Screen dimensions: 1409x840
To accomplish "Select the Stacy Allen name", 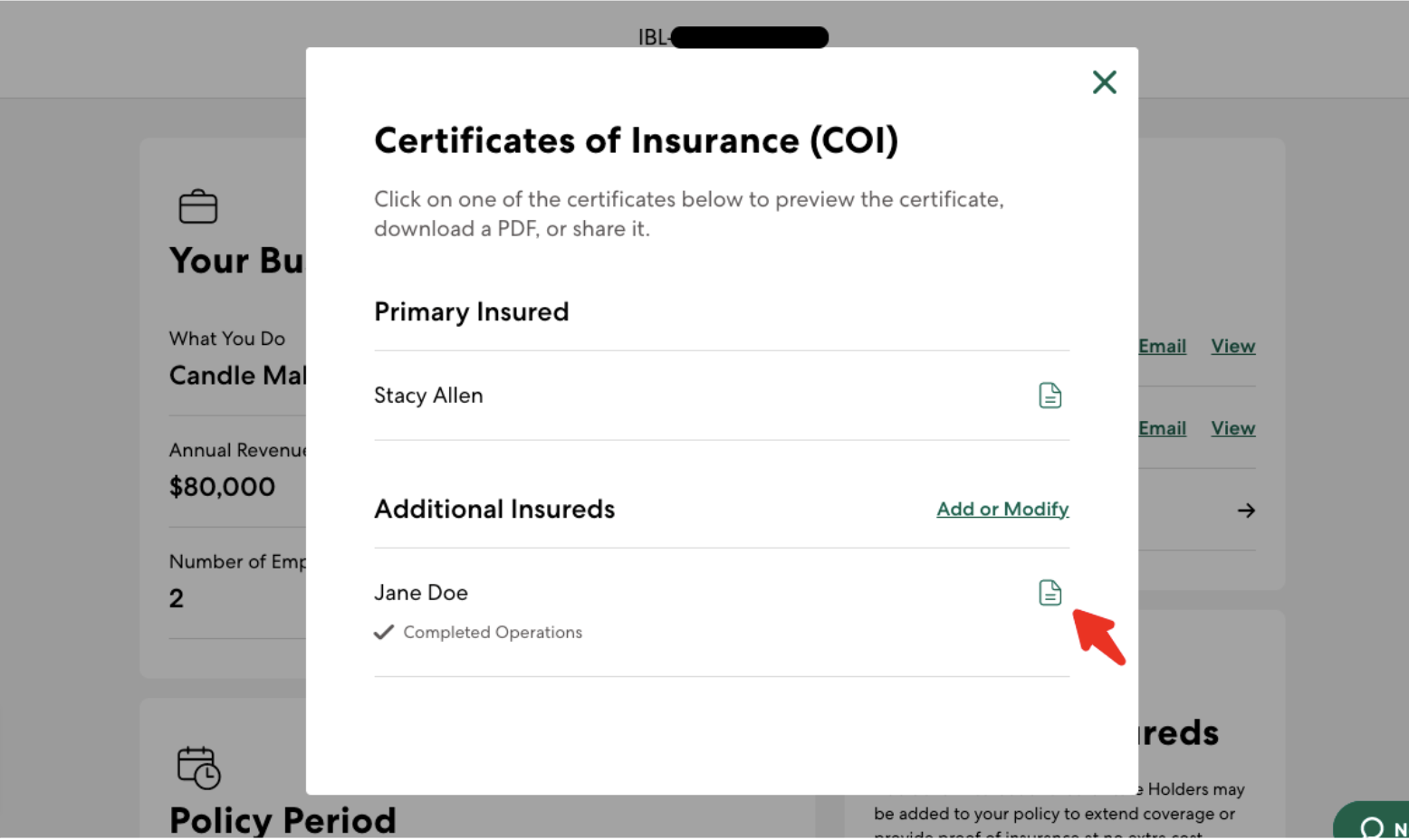I will coord(428,396).
